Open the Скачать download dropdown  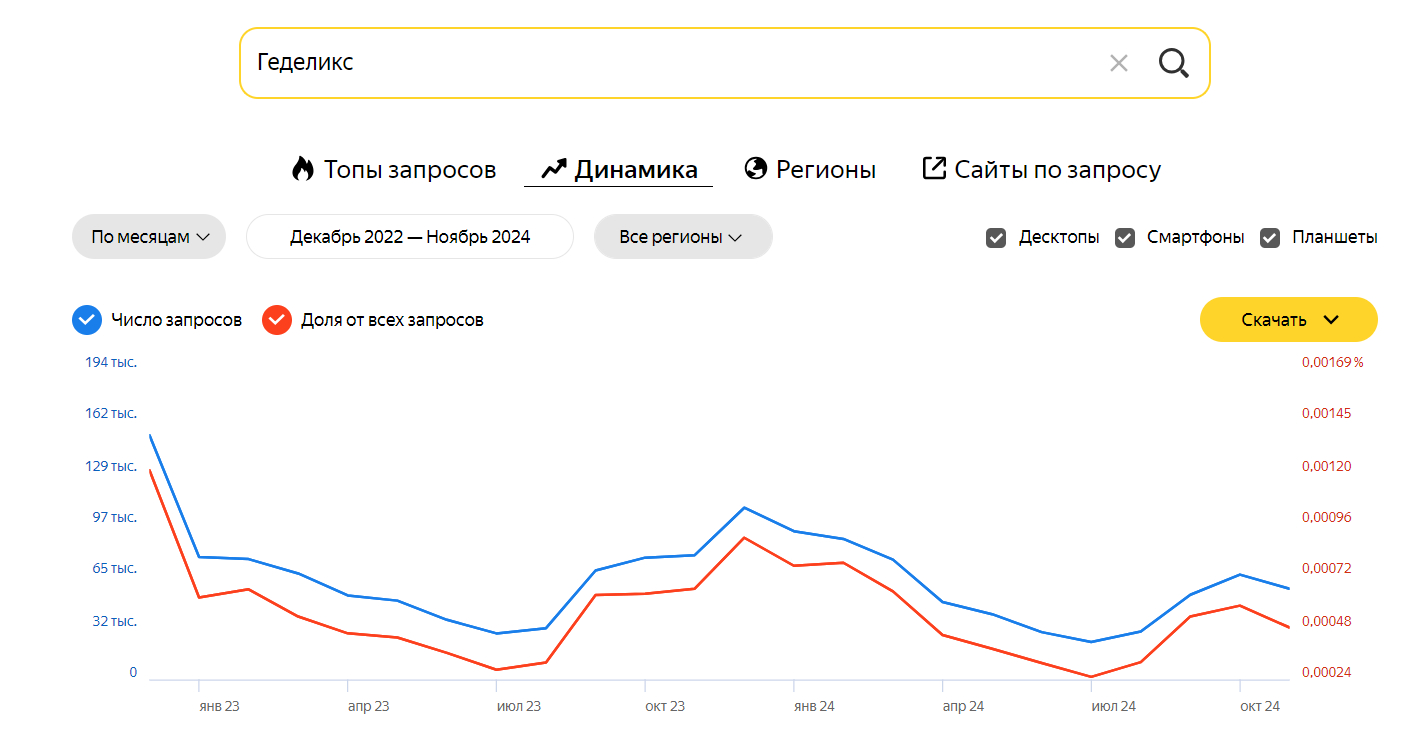coord(1288,320)
